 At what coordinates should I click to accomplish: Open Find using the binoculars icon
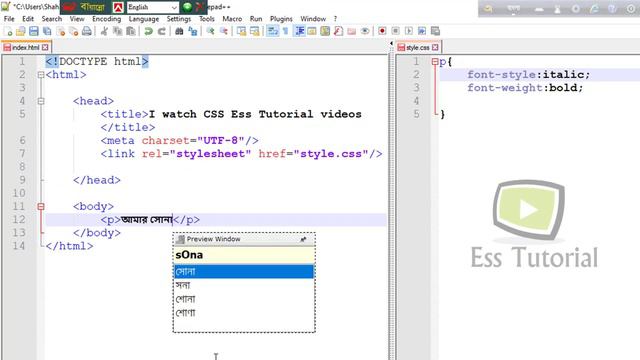click(x=179, y=31)
